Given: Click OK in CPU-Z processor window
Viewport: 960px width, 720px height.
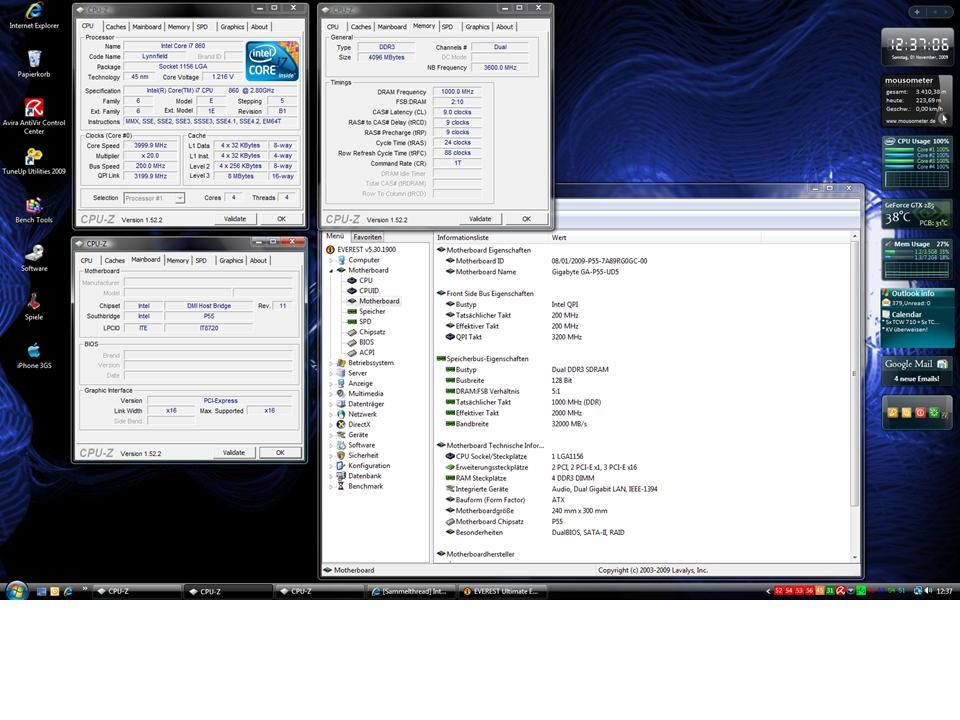Looking at the screenshot, I should pyautogui.click(x=282, y=219).
